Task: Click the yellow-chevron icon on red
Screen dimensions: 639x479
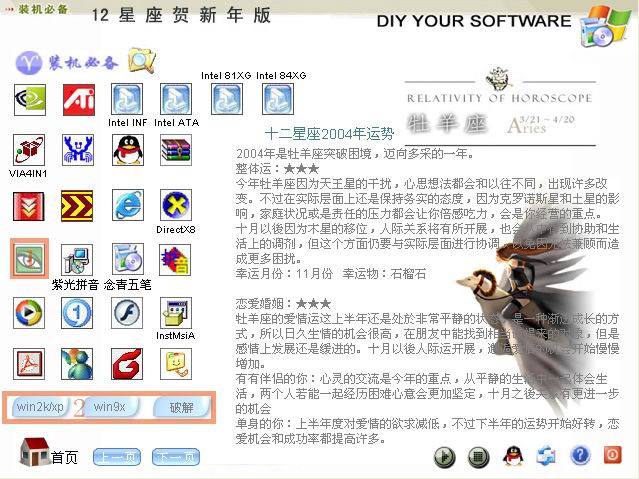Action: (77, 206)
